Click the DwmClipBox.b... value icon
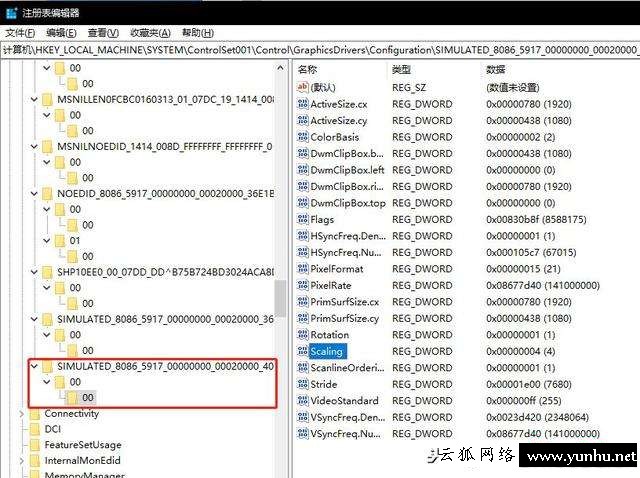The width and height of the screenshot is (640, 478). point(302,153)
